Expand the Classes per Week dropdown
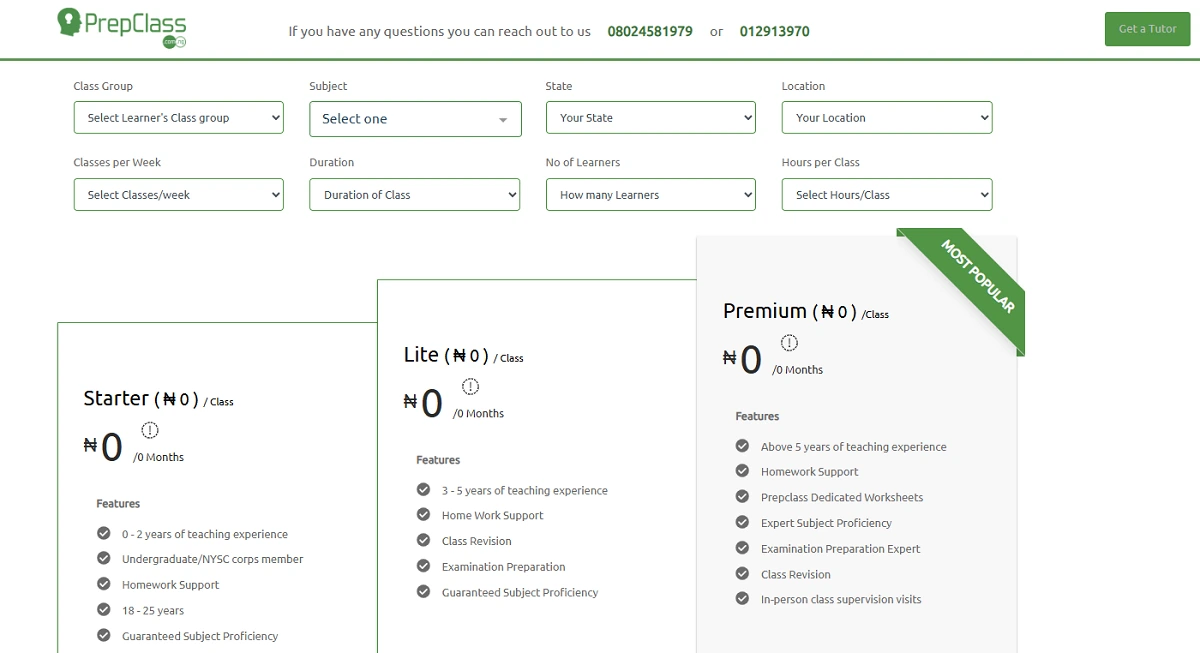The height and width of the screenshot is (653, 1200). [178, 195]
